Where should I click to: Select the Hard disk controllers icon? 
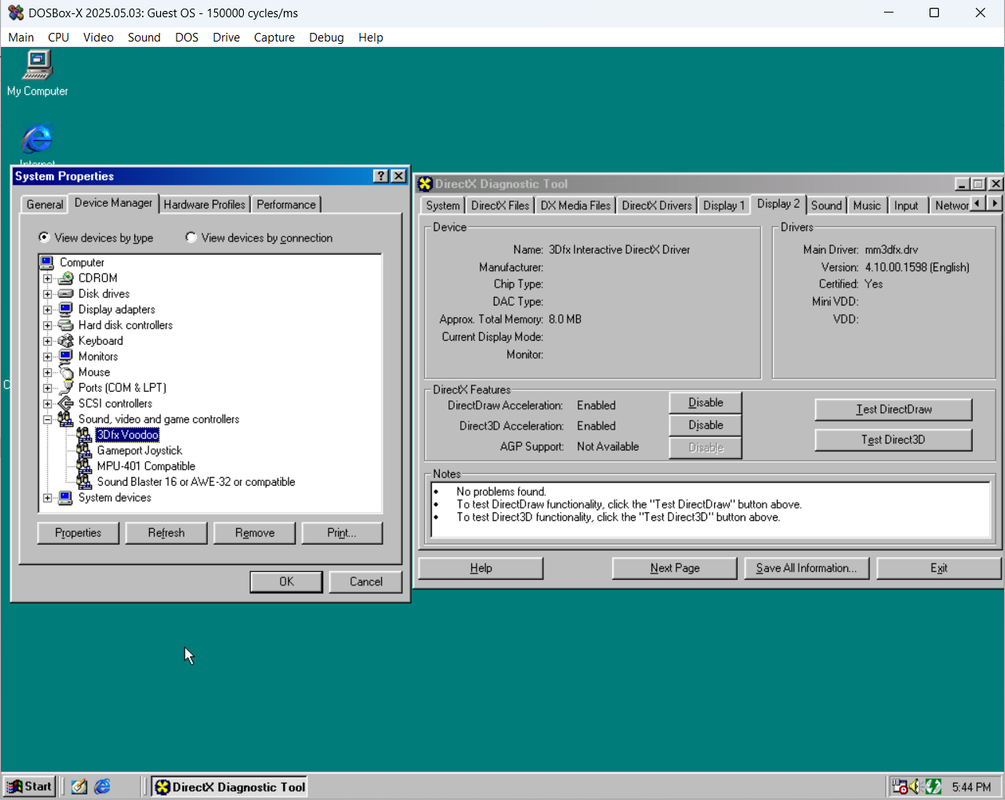(65, 325)
